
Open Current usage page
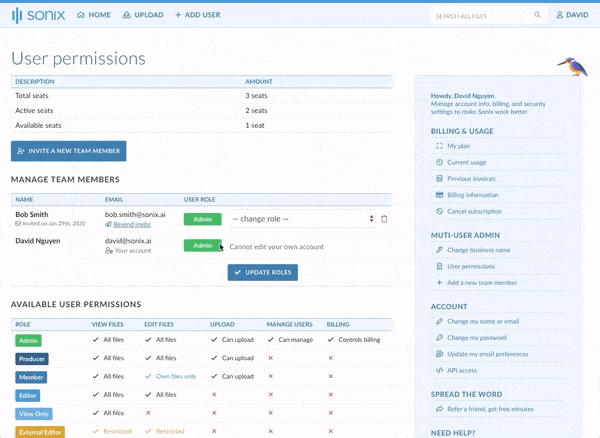[467, 162]
